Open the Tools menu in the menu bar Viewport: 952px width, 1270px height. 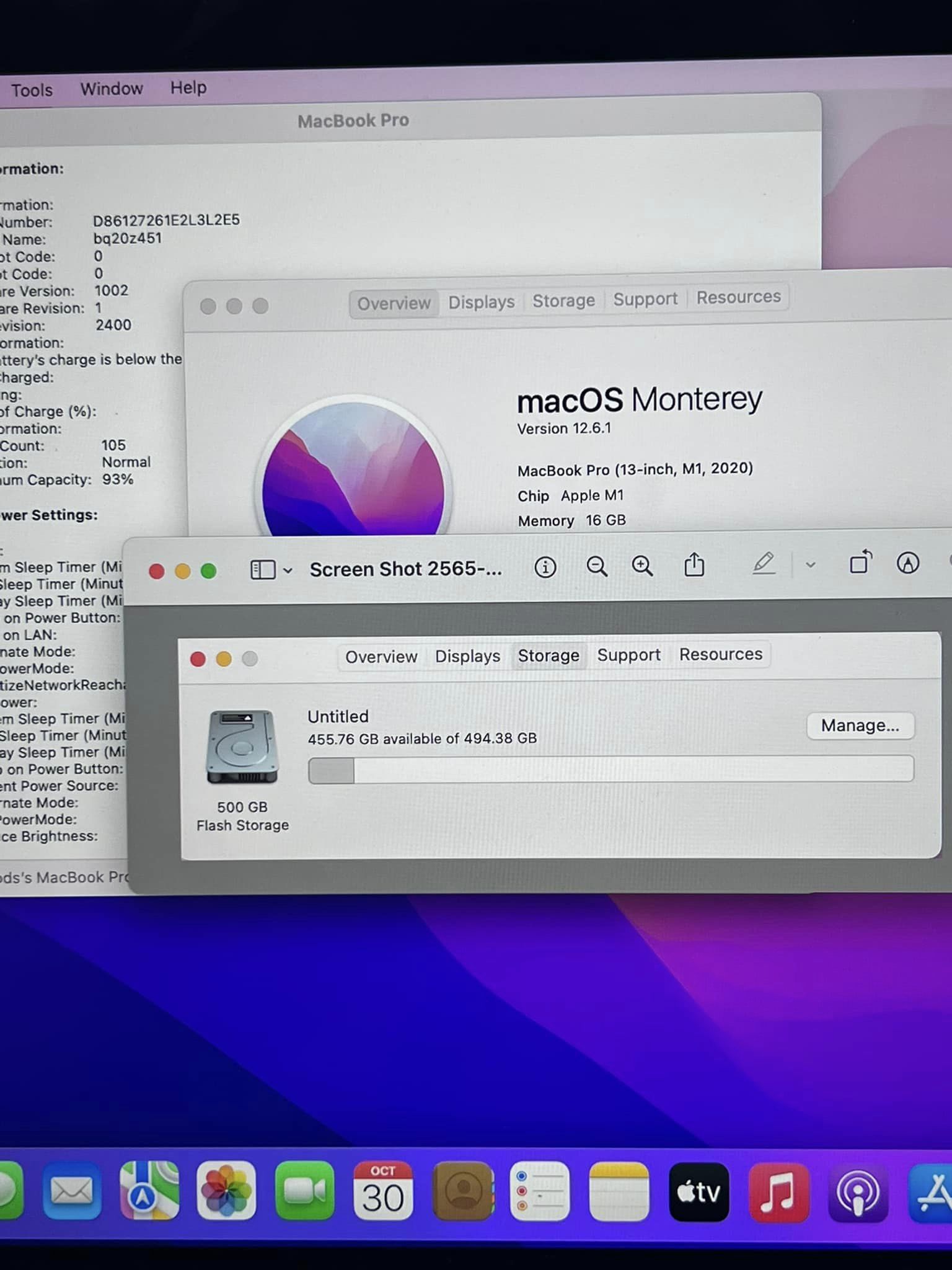tap(32, 91)
